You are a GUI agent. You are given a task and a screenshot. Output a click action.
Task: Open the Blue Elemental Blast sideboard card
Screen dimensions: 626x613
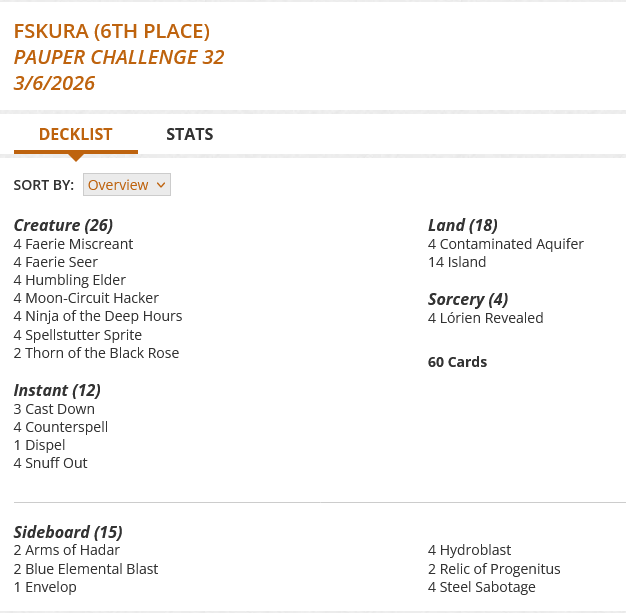pyautogui.click(x=91, y=569)
